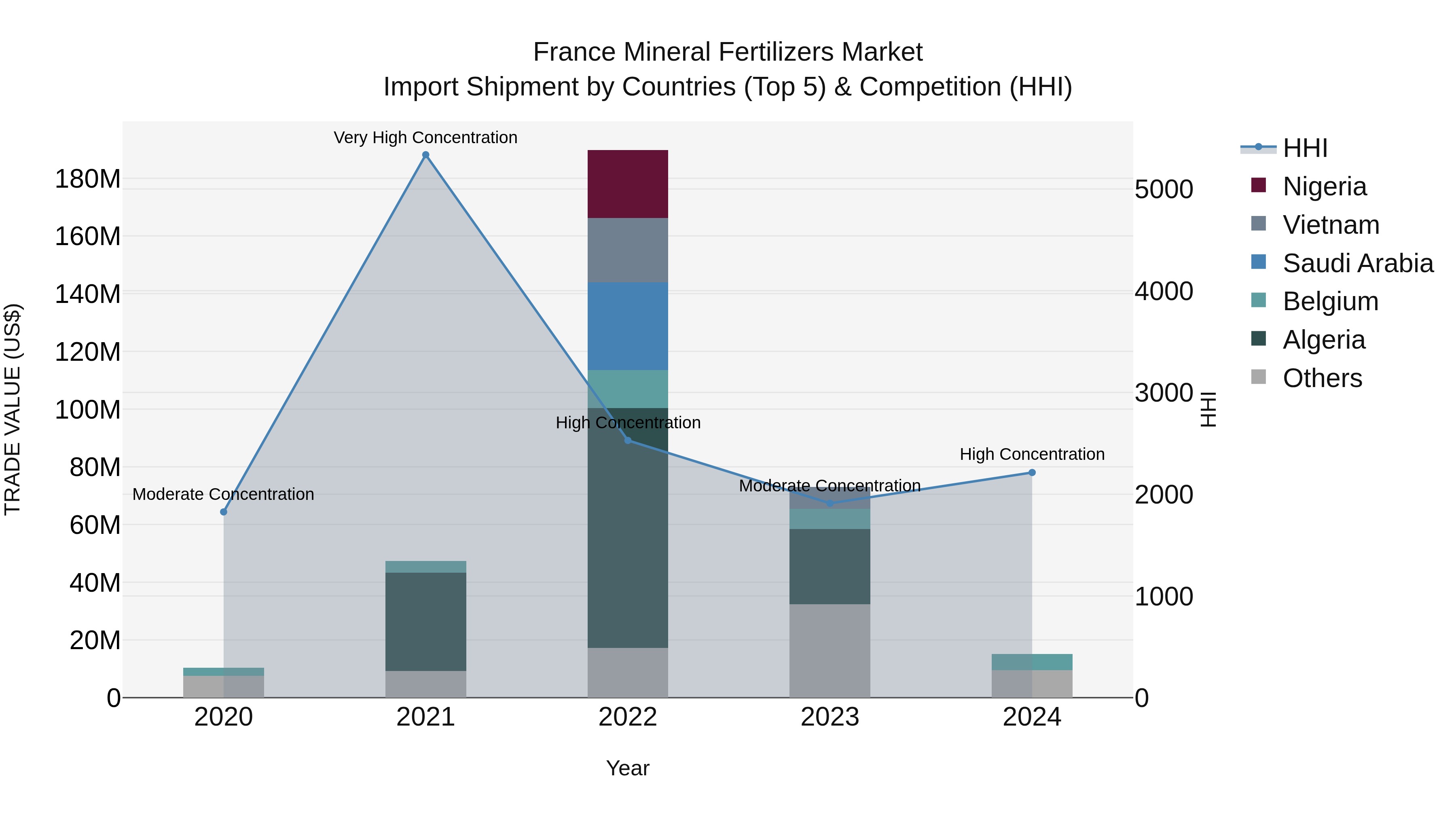Click the 3000 HHI axis tick label

(x=1164, y=393)
